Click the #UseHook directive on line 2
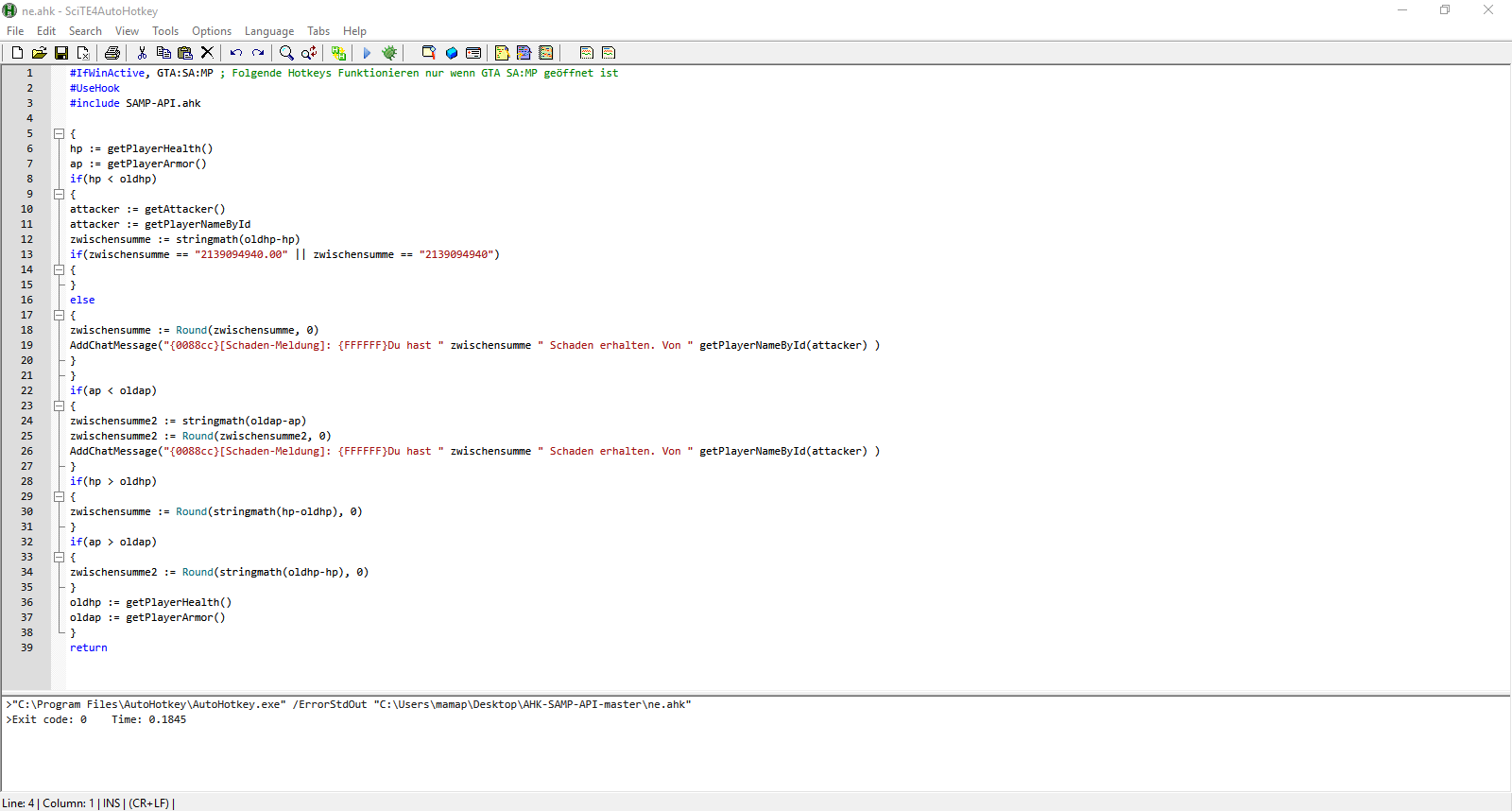The height and width of the screenshot is (811, 1512). click(x=94, y=88)
